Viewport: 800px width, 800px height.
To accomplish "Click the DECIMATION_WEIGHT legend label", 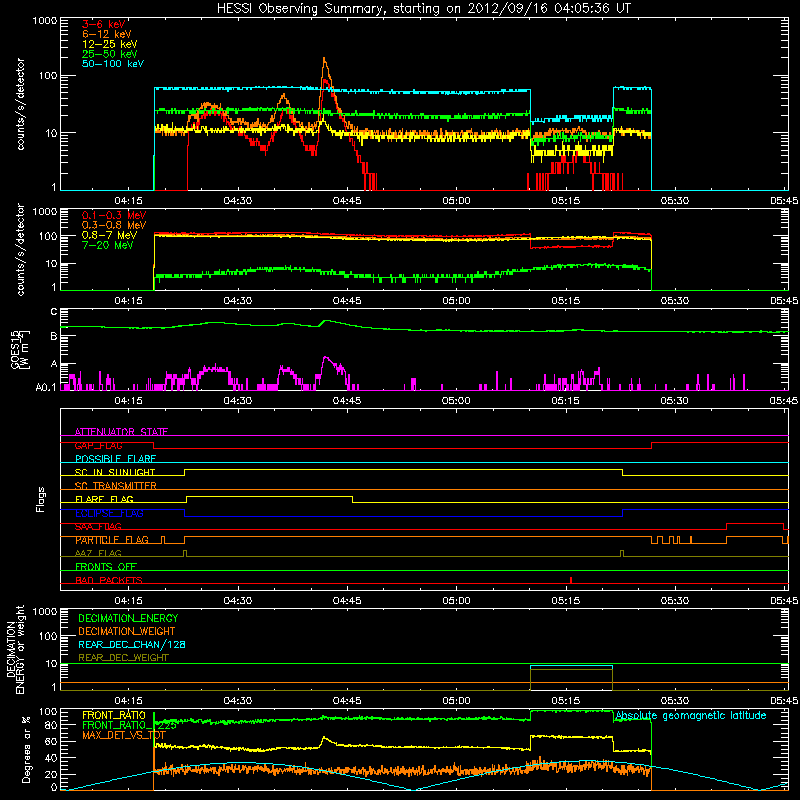I will coord(127,631).
